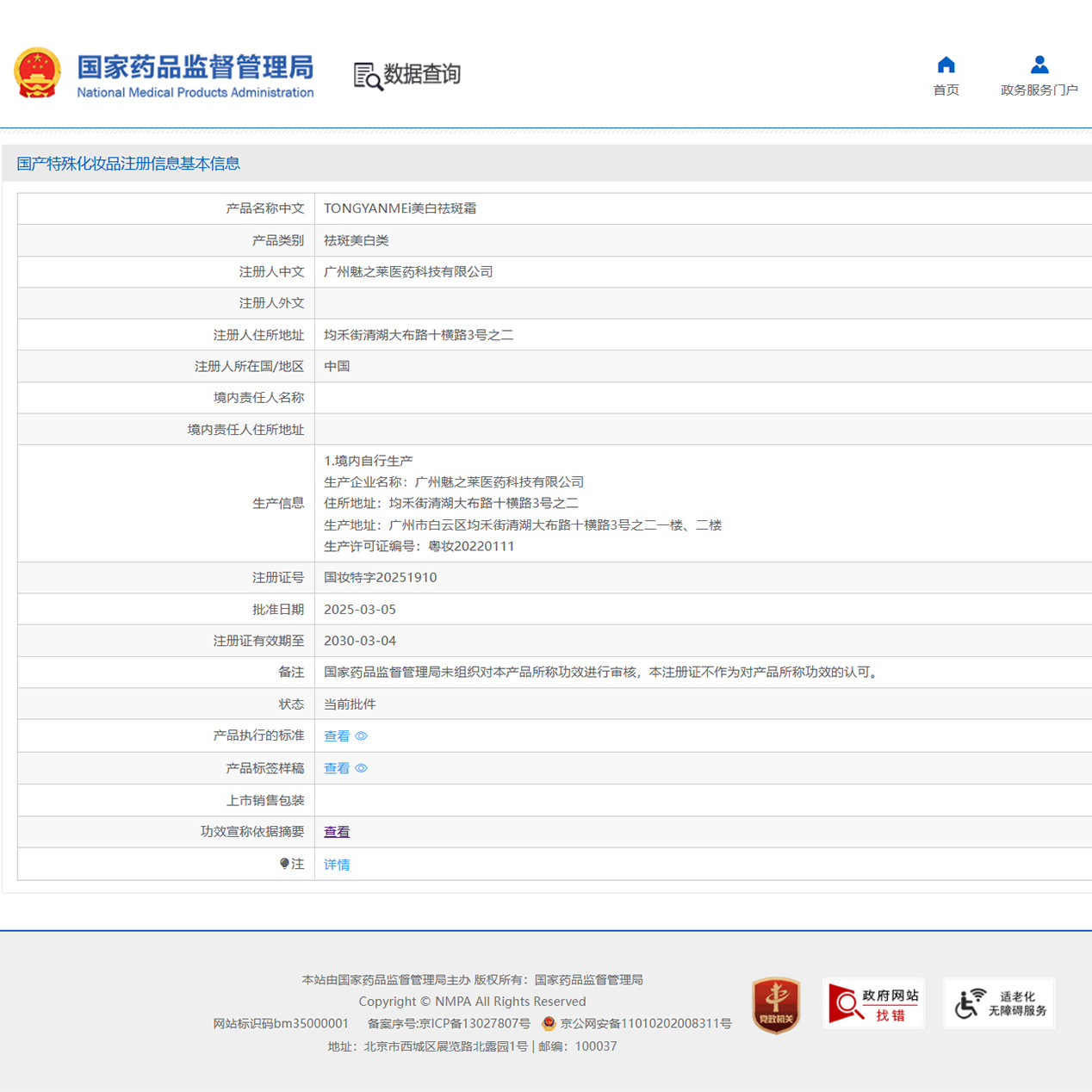Open 功效宣称依据摘要 查看 link
Image resolution: width=1092 pixels, height=1092 pixels.
coord(337,832)
